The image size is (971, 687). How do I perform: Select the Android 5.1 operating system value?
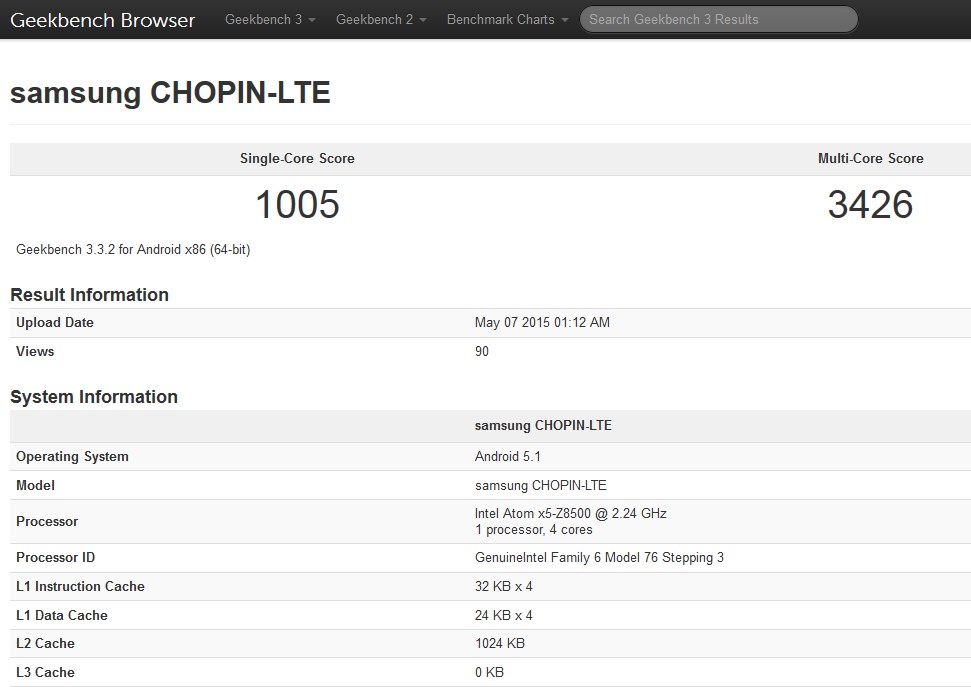508,457
